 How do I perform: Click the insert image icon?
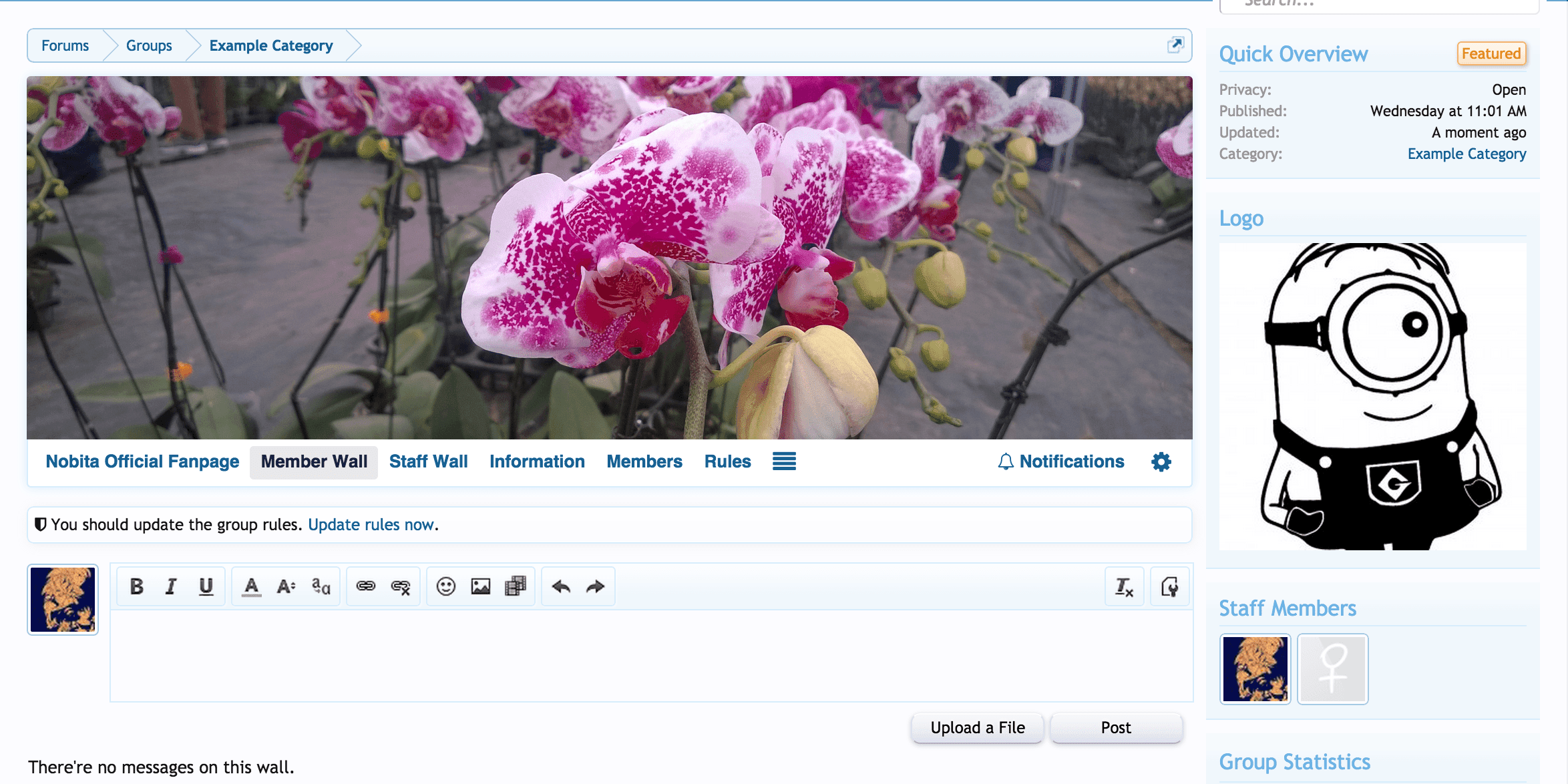(x=481, y=586)
